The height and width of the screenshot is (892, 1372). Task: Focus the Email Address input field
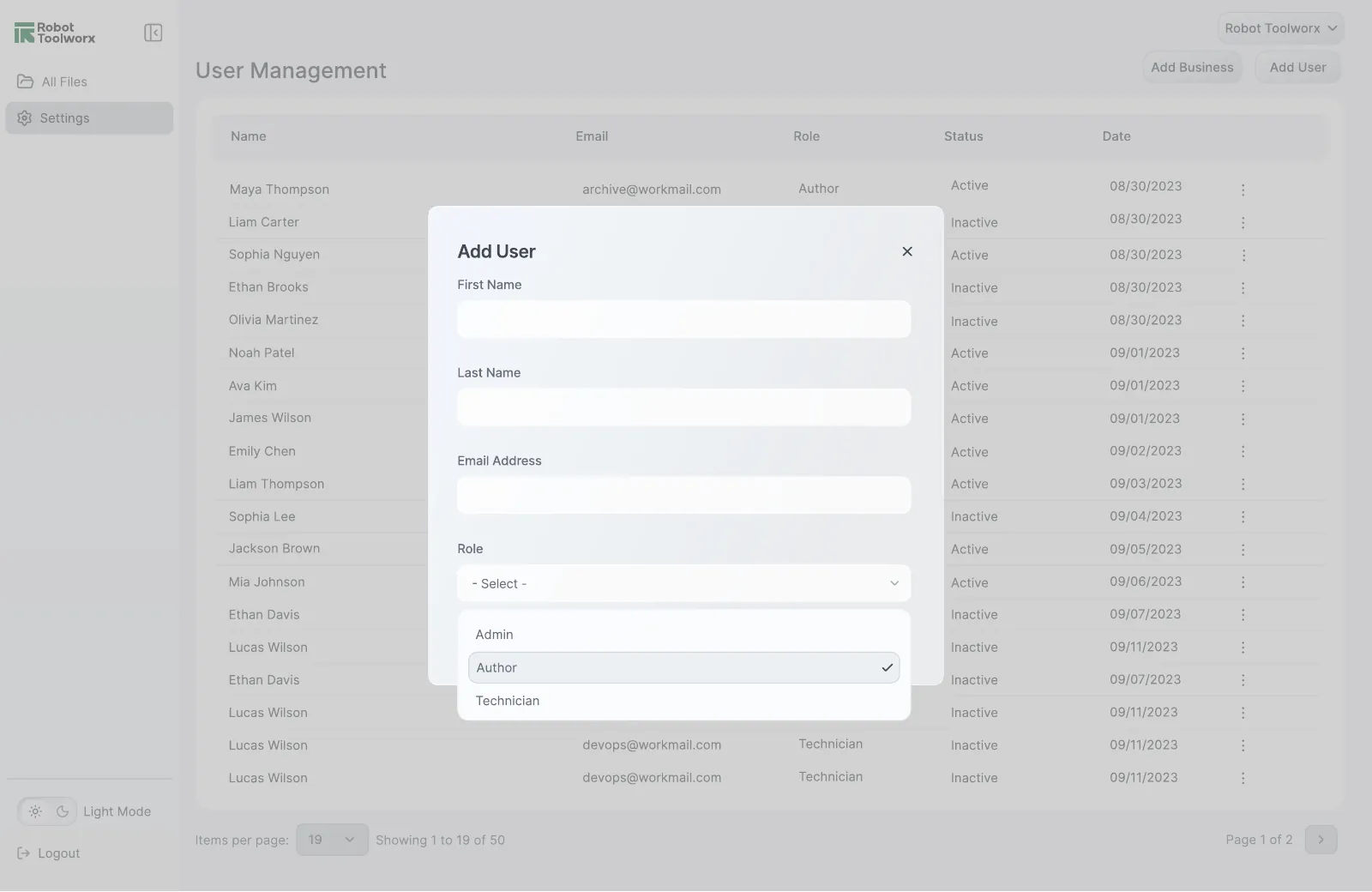click(x=683, y=495)
